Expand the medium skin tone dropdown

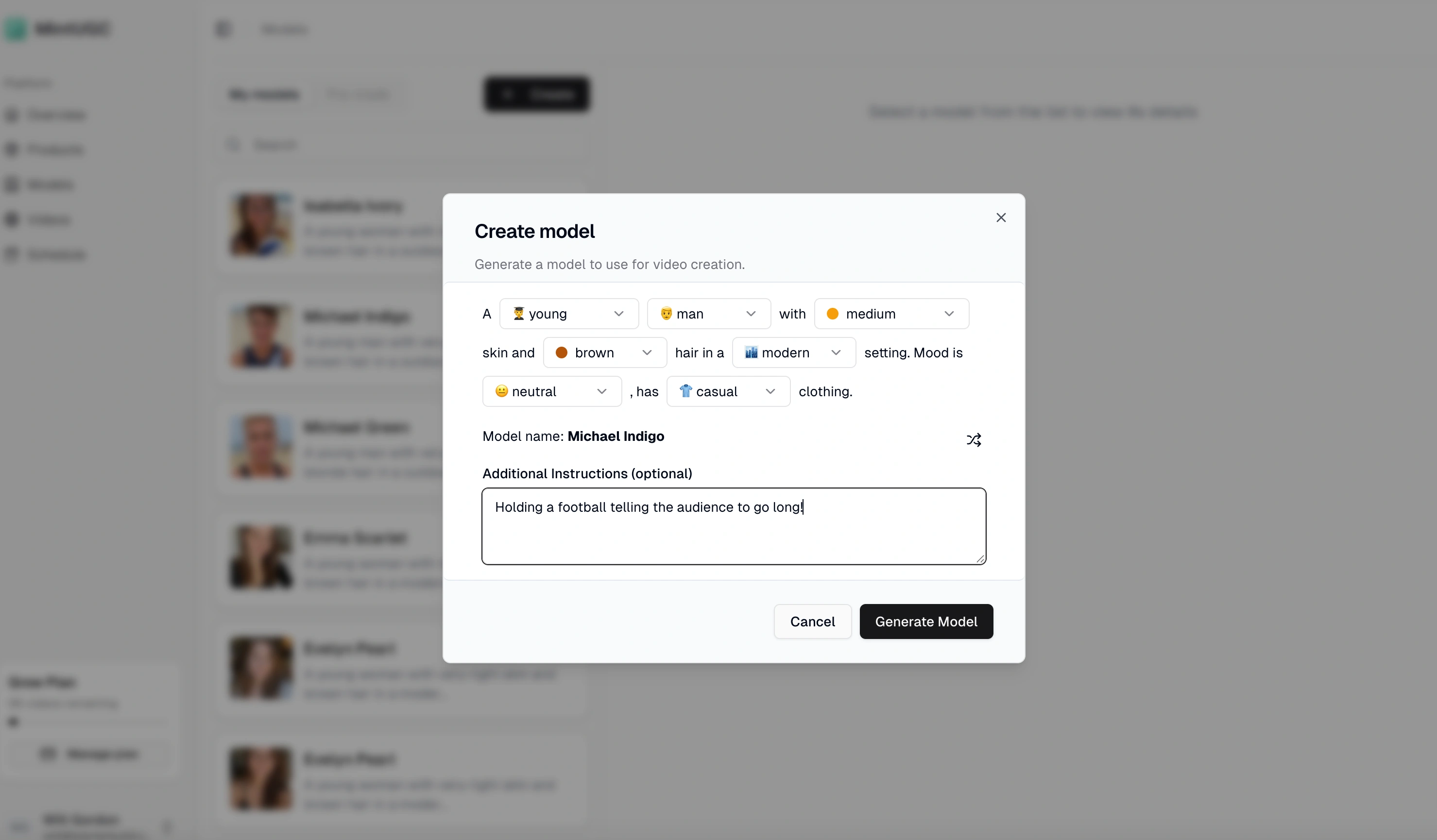point(891,314)
